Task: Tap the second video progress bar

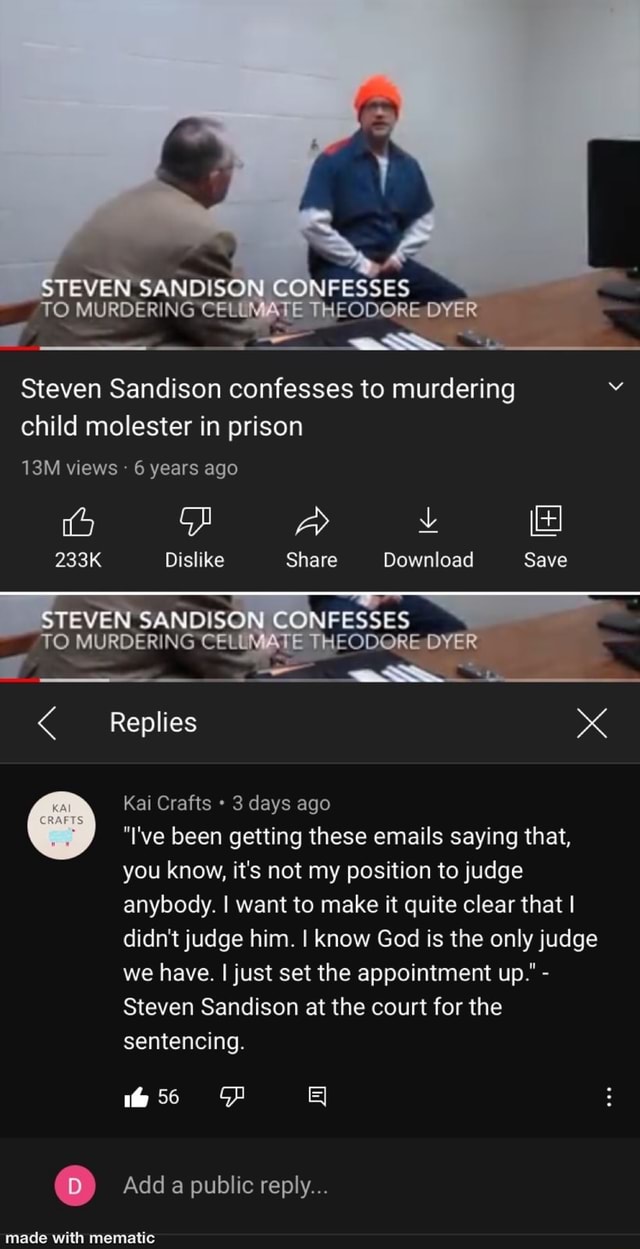Action: (x=320, y=679)
